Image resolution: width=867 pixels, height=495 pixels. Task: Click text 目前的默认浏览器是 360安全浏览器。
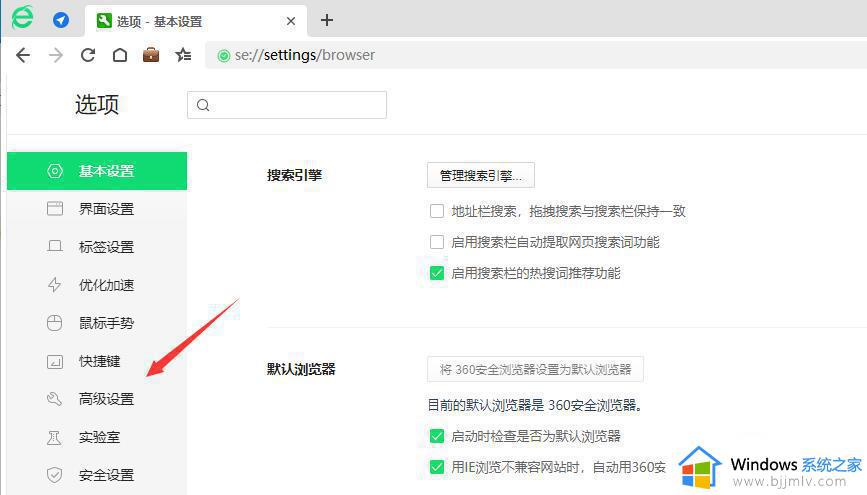[x=536, y=405]
